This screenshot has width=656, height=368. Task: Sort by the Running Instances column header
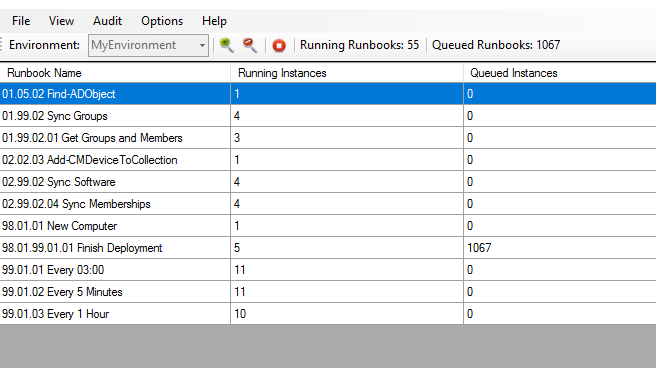tap(347, 73)
